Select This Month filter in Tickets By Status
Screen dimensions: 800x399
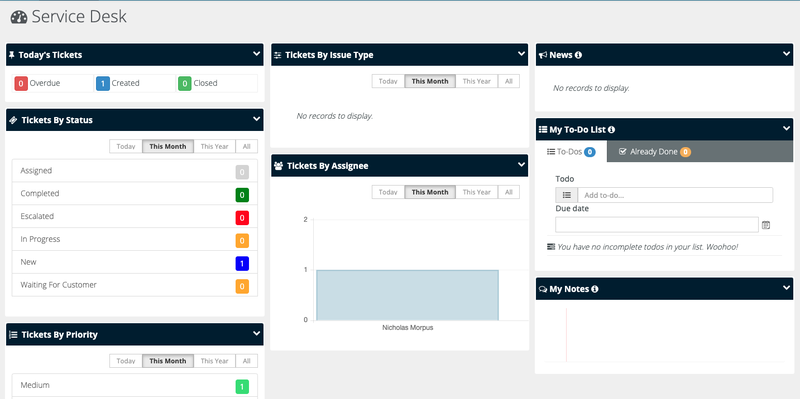(x=168, y=146)
